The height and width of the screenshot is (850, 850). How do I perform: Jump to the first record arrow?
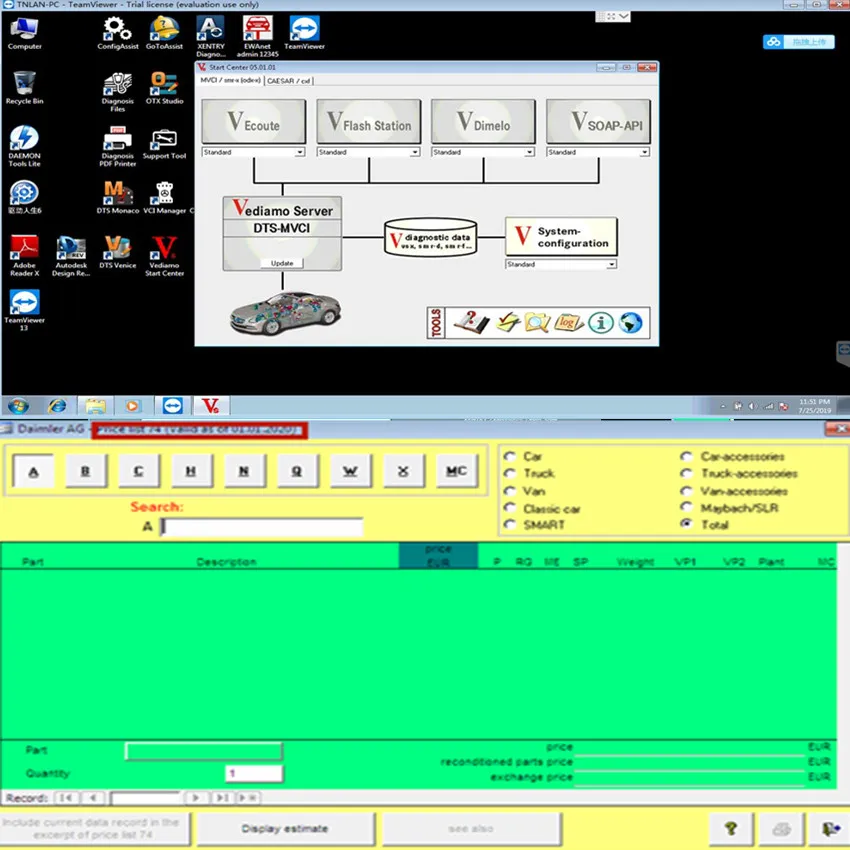pos(66,797)
